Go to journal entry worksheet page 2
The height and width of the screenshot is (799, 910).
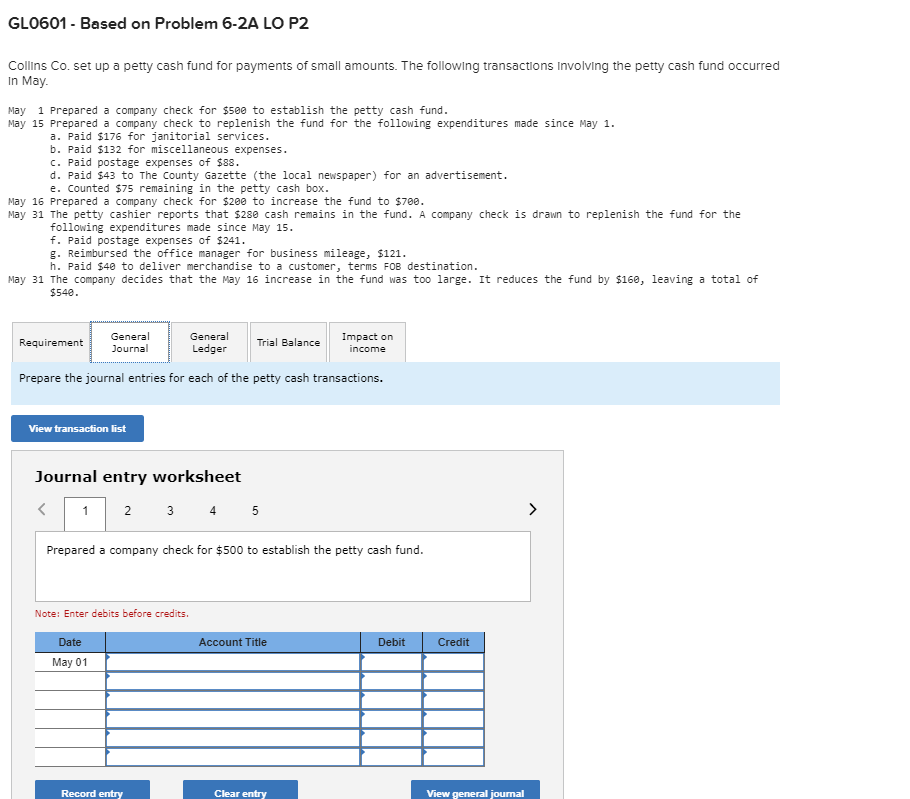point(127,510)
